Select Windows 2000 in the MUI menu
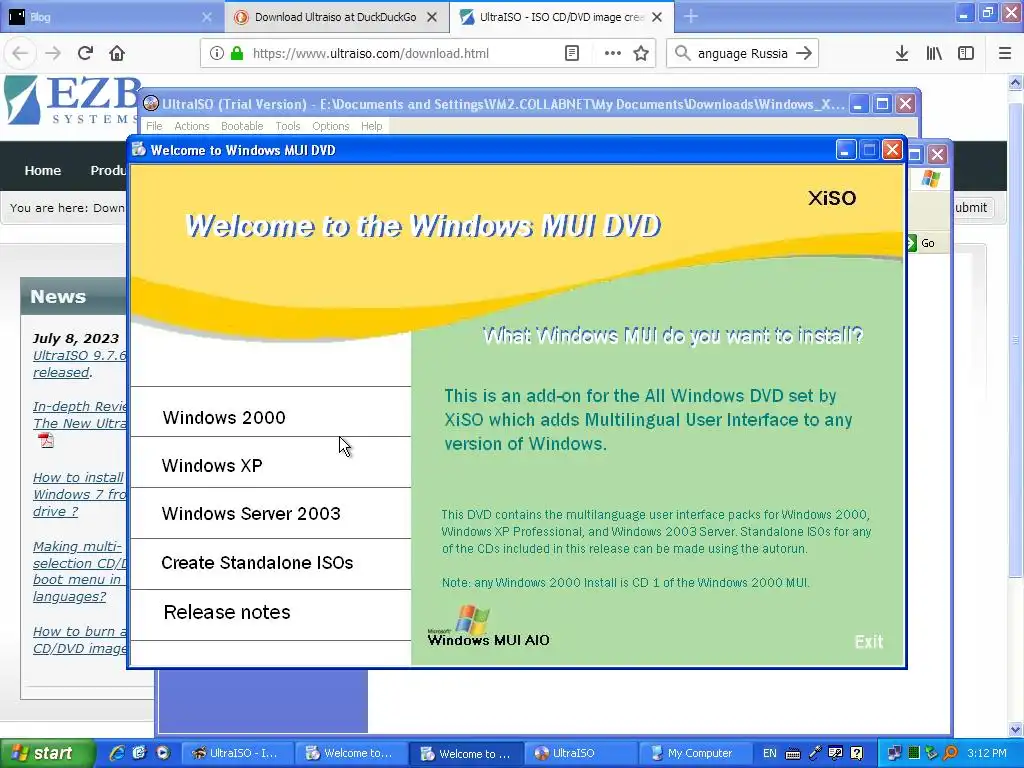Image resolution: width=1024 pixels, height=768 pixels. click(223, 417)
